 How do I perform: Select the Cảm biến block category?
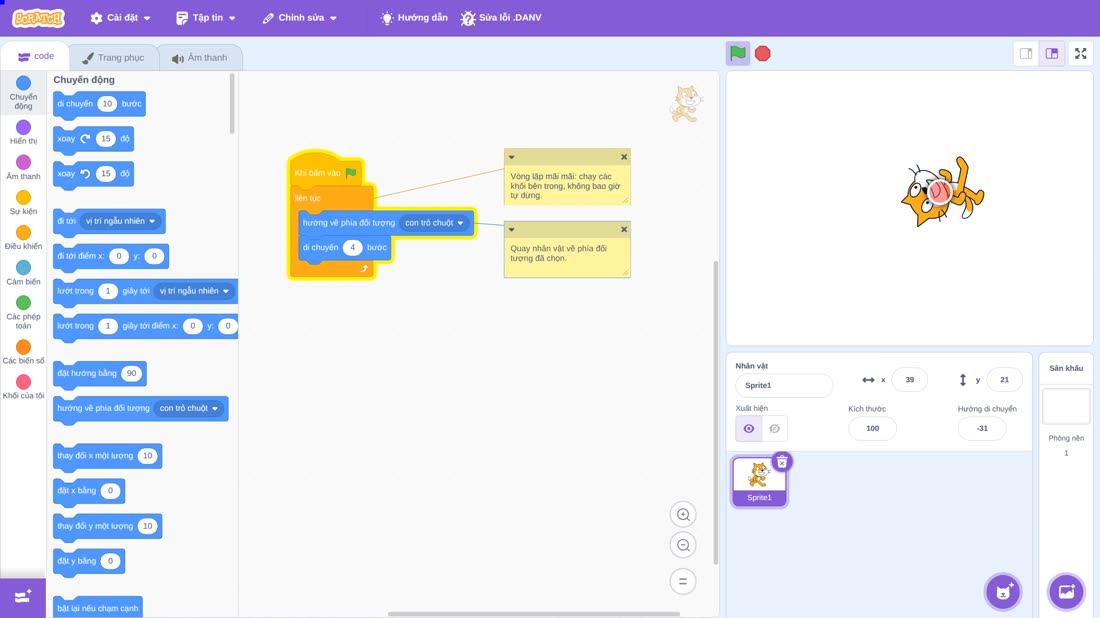pos(23,273)
